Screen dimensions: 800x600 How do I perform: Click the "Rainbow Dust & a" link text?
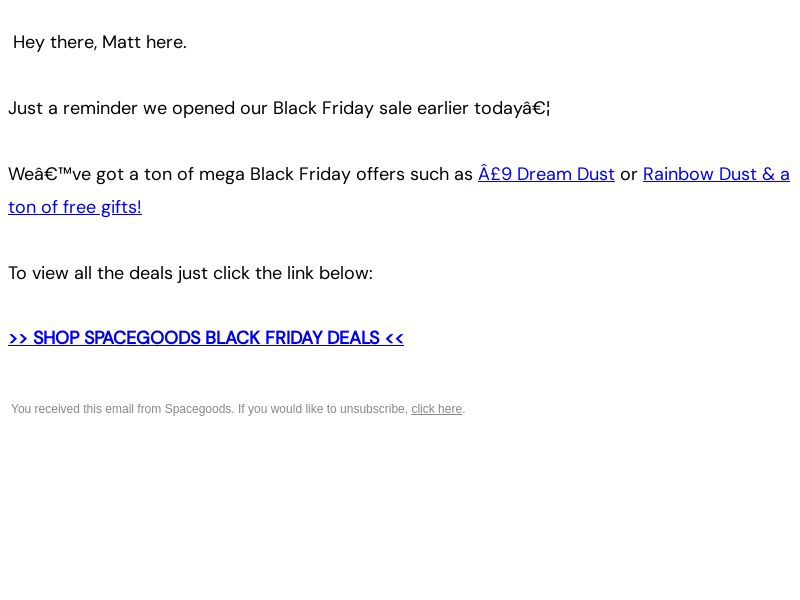[x=716, y=174]
